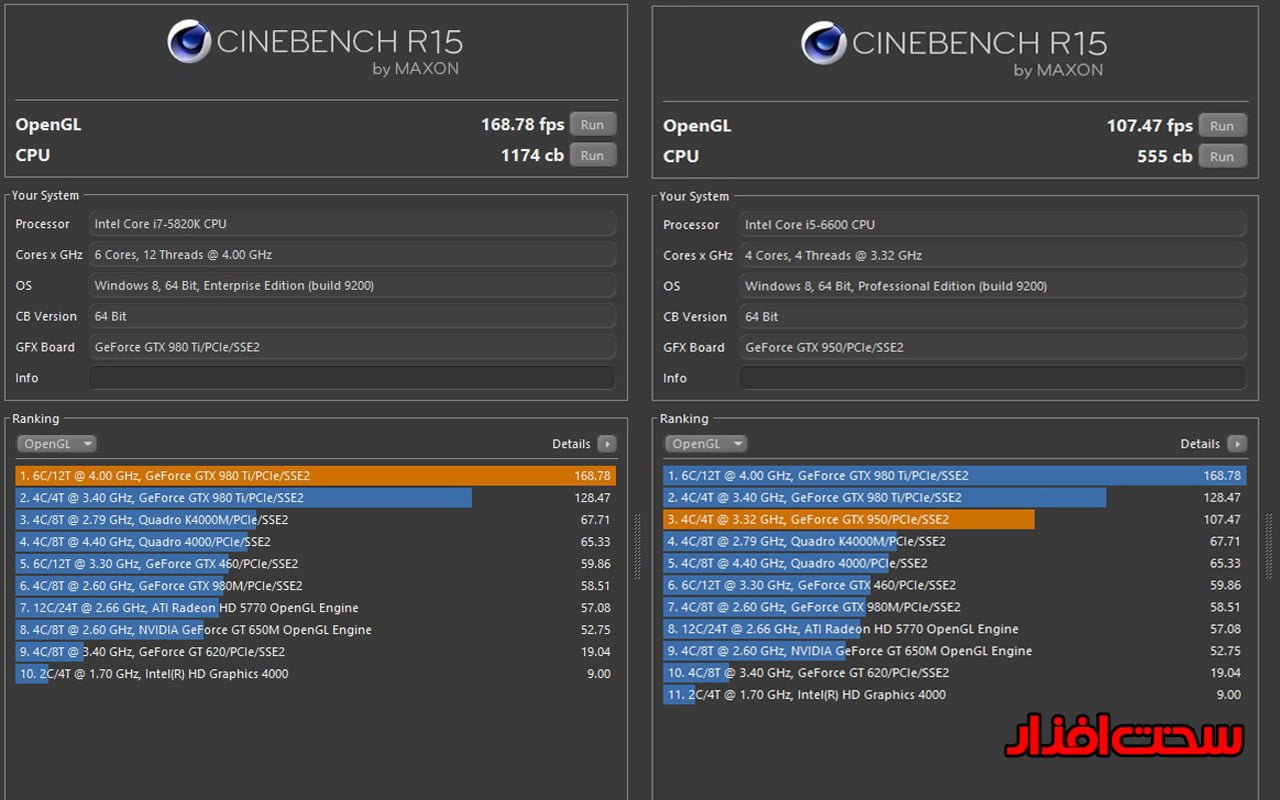Select the orange highlighted GTX 980 Ti top ranking row

point(315,476)
